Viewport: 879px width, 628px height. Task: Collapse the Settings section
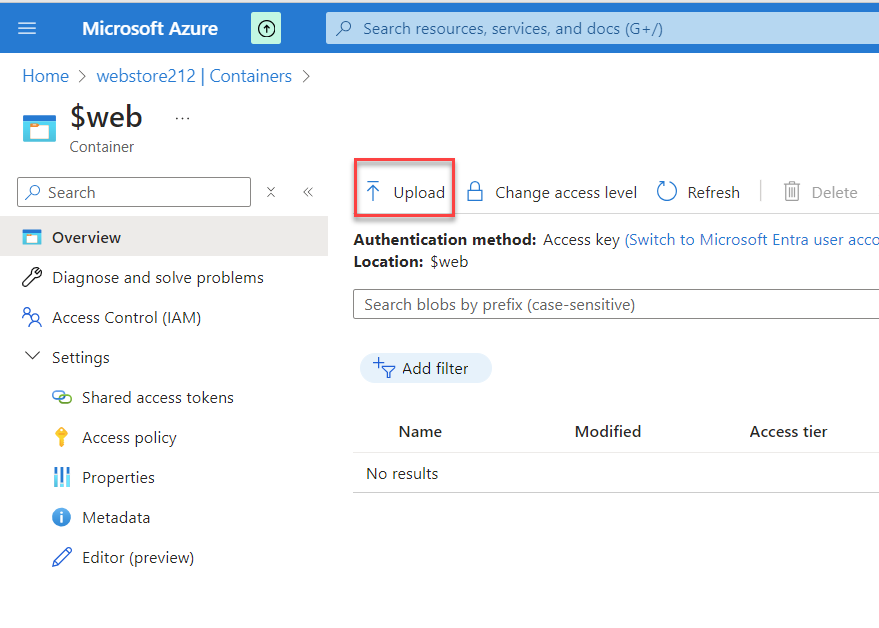(x=33, y=357)
